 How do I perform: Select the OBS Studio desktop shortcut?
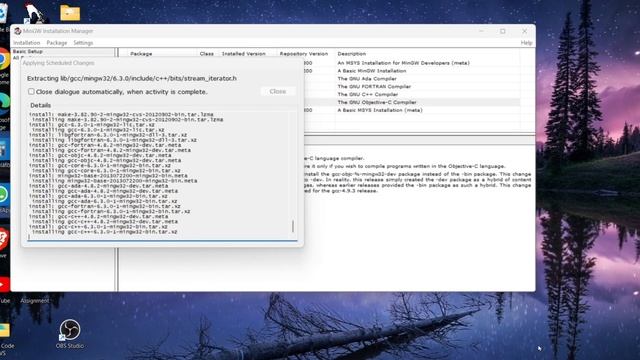tap(70, 334)
